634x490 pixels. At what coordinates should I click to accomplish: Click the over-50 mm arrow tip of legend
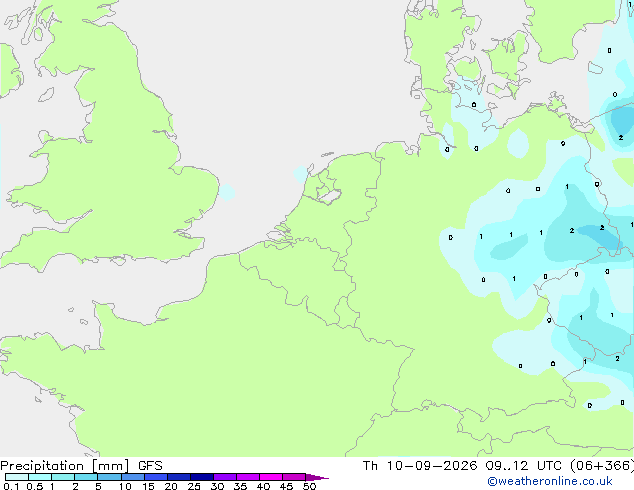(x=317, y=477)
